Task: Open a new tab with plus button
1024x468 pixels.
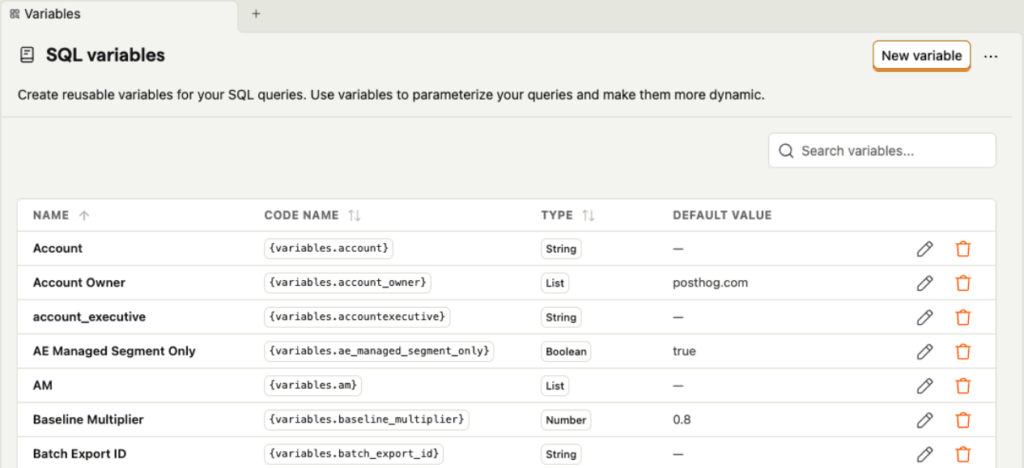Action: 256,14
